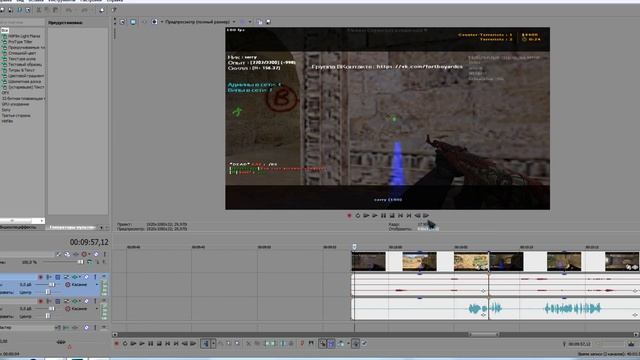This screenshot has width=640, height=360.
Task: Click Play on timeline transport bar
Action: pos(142,344)
